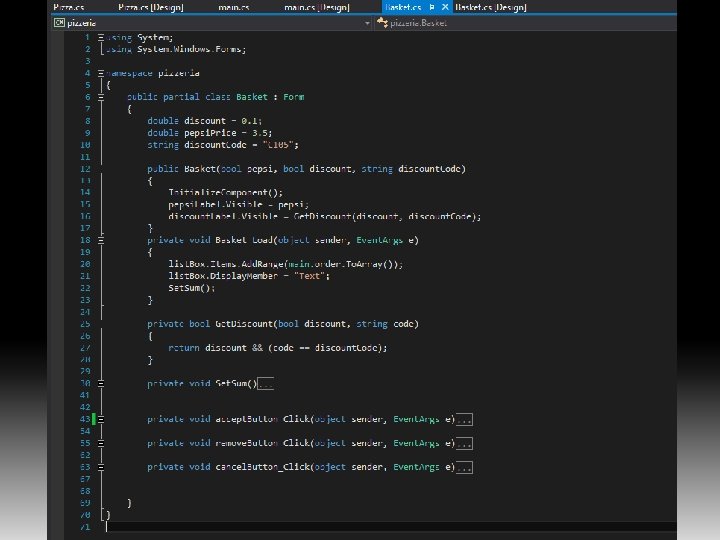Click the ellipsis box after cancelButton_Click
720x540 pixels.
[x=464, y=467]
